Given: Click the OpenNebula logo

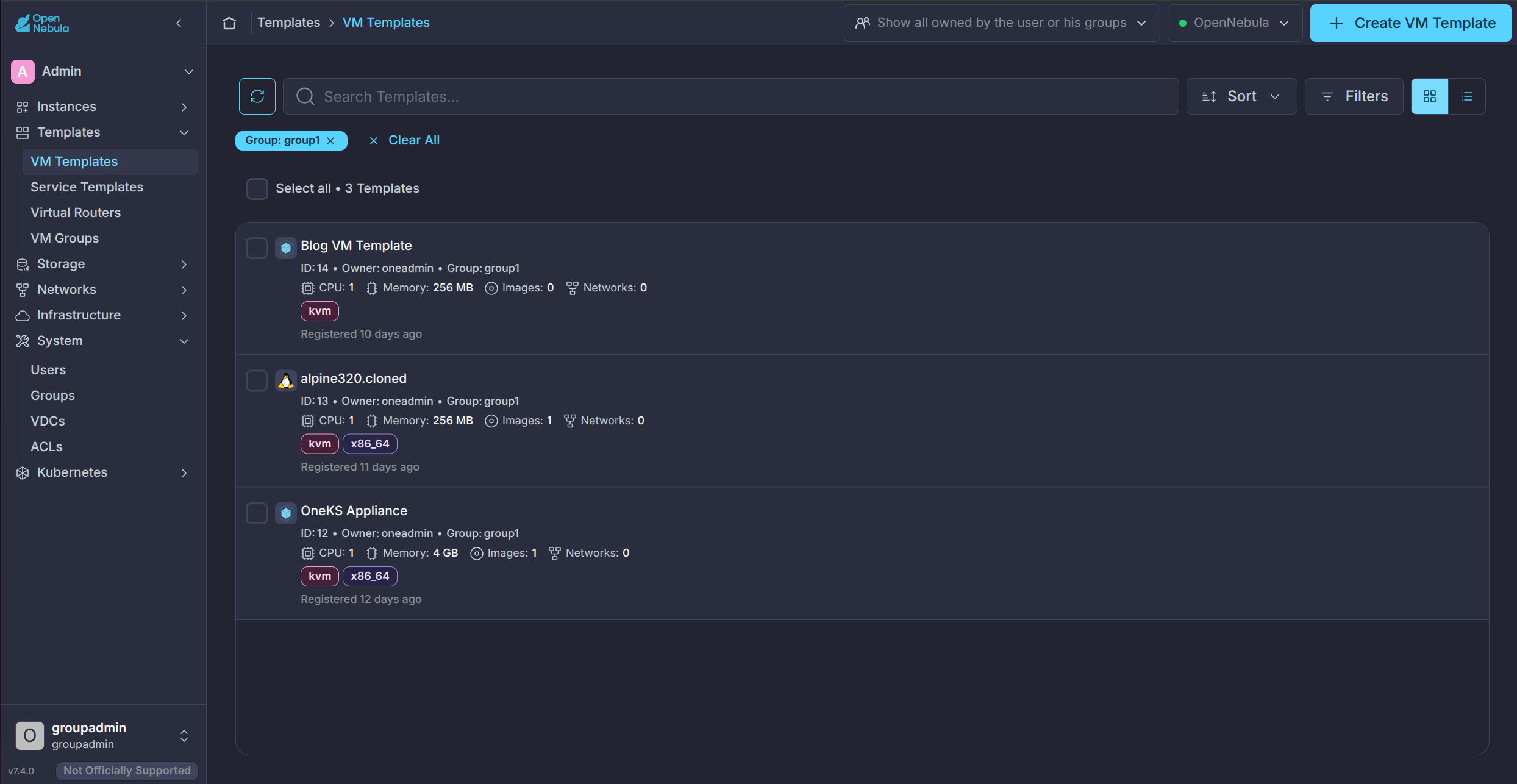Looking at the screenshot, I should point(42,23).
